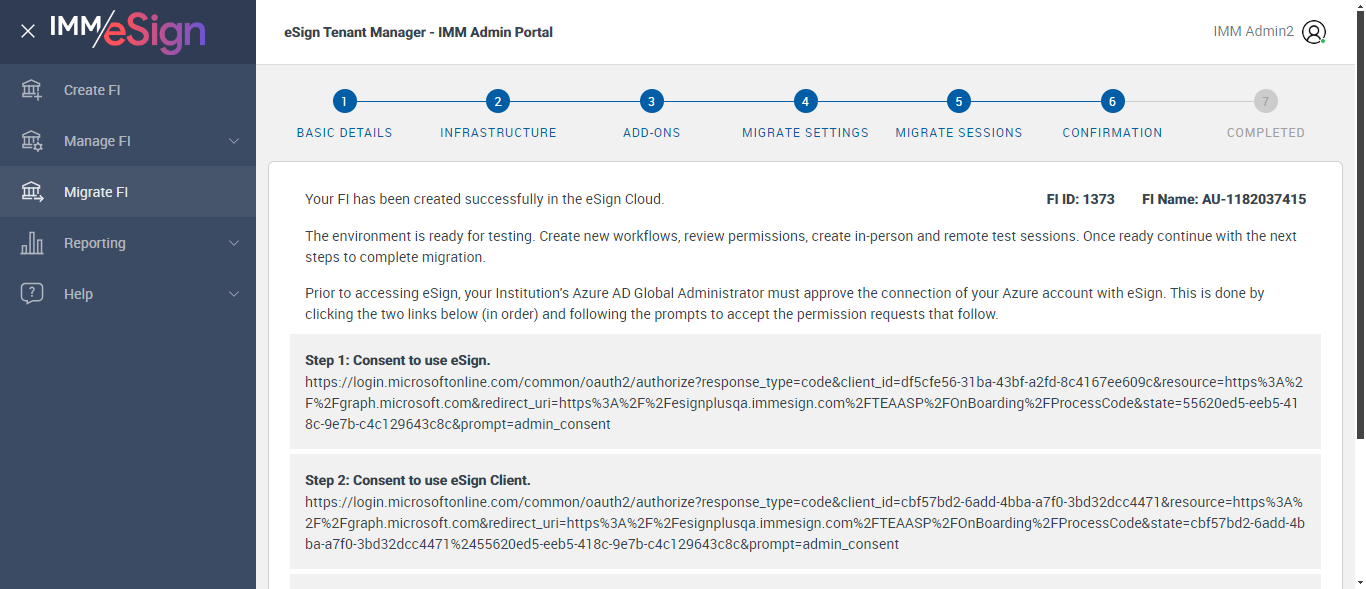
Task: Click the Confirmation step label
Action: coord(1112,132)
